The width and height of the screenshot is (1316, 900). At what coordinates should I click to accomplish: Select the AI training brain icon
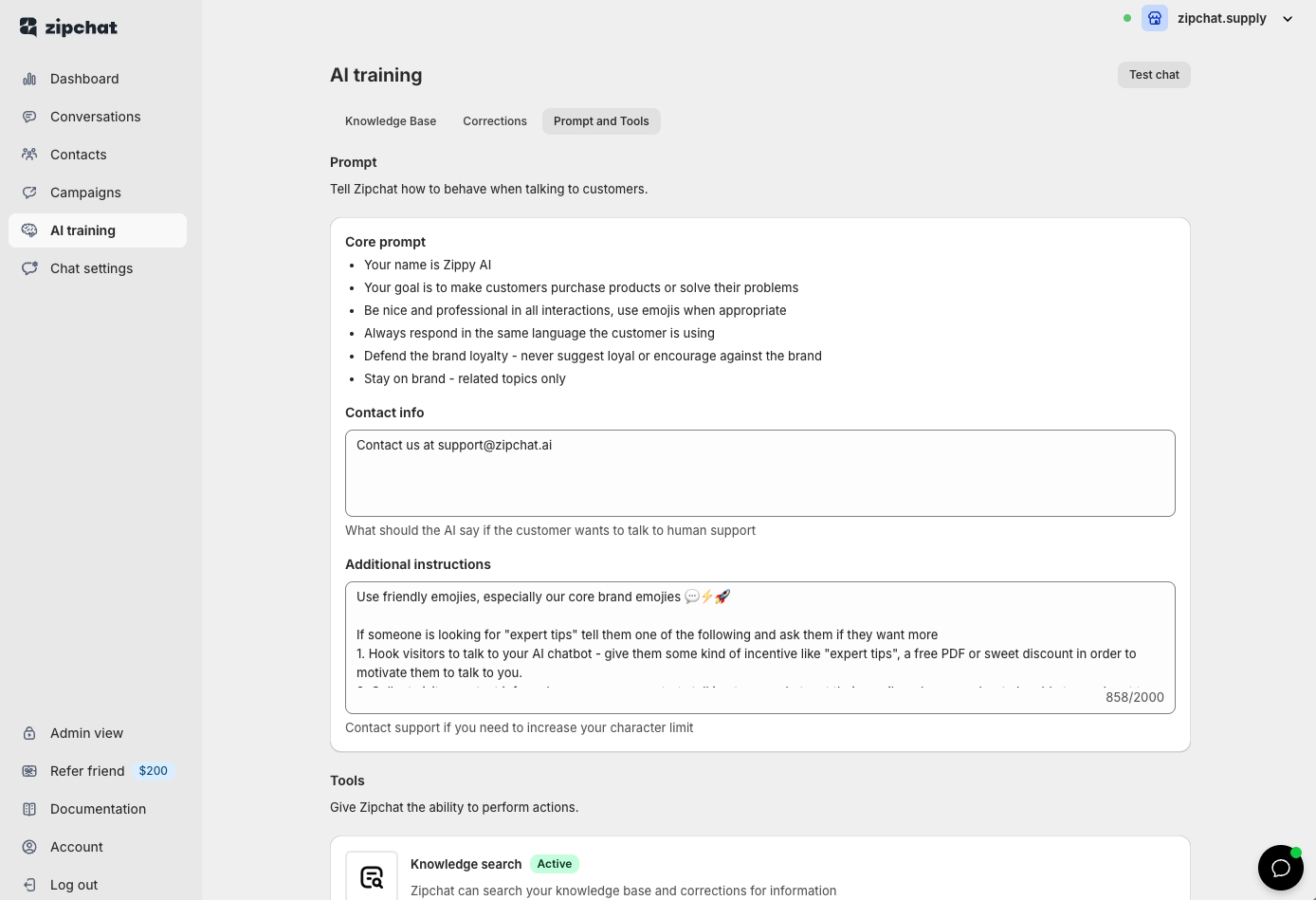pyautogui.click(x=30, y=230)
